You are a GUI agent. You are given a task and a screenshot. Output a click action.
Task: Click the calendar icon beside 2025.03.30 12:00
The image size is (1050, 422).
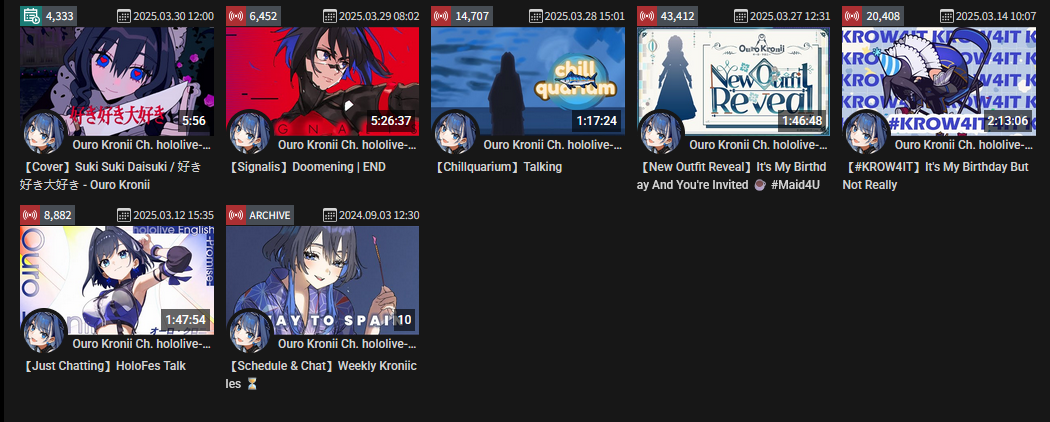124,16
